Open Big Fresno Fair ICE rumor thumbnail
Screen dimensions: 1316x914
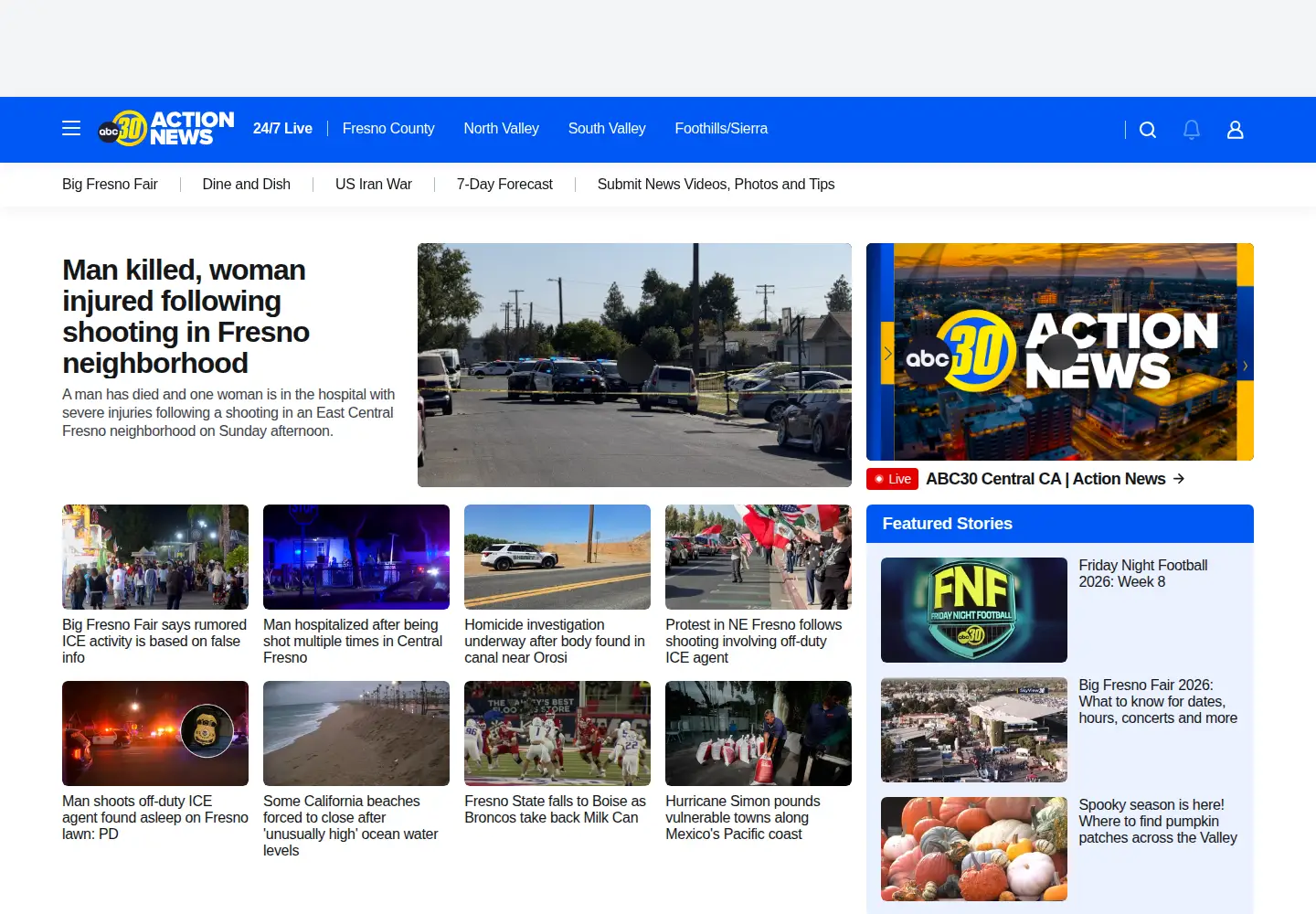pyautogui.click(x=155, y=557)
